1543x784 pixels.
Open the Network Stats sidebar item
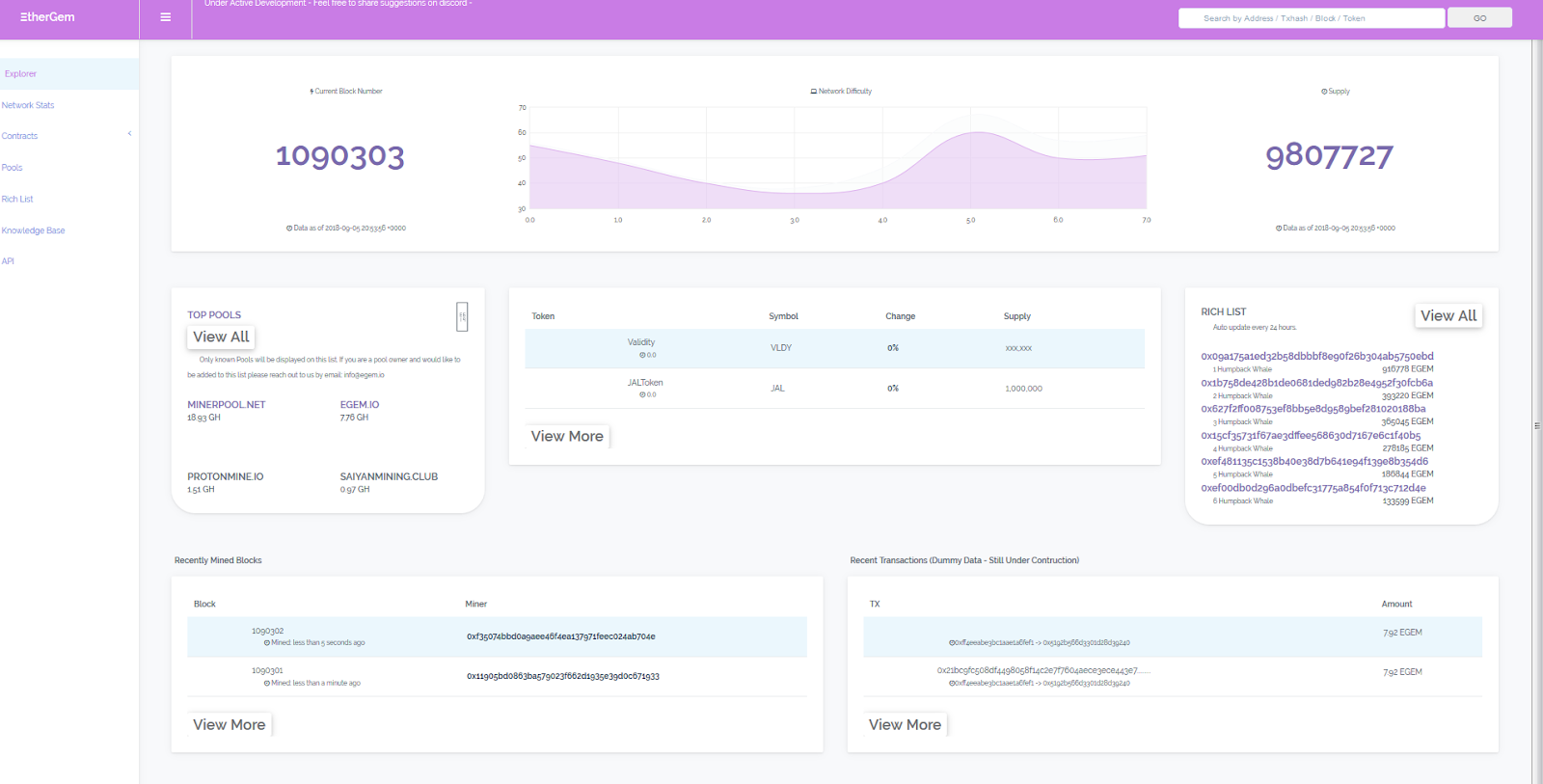pos(28,105)
